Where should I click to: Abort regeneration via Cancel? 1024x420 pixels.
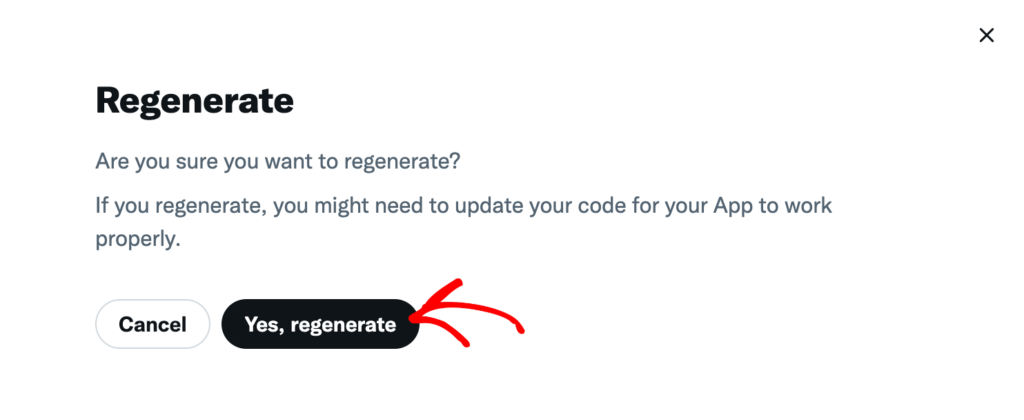(x=153, y=324)
